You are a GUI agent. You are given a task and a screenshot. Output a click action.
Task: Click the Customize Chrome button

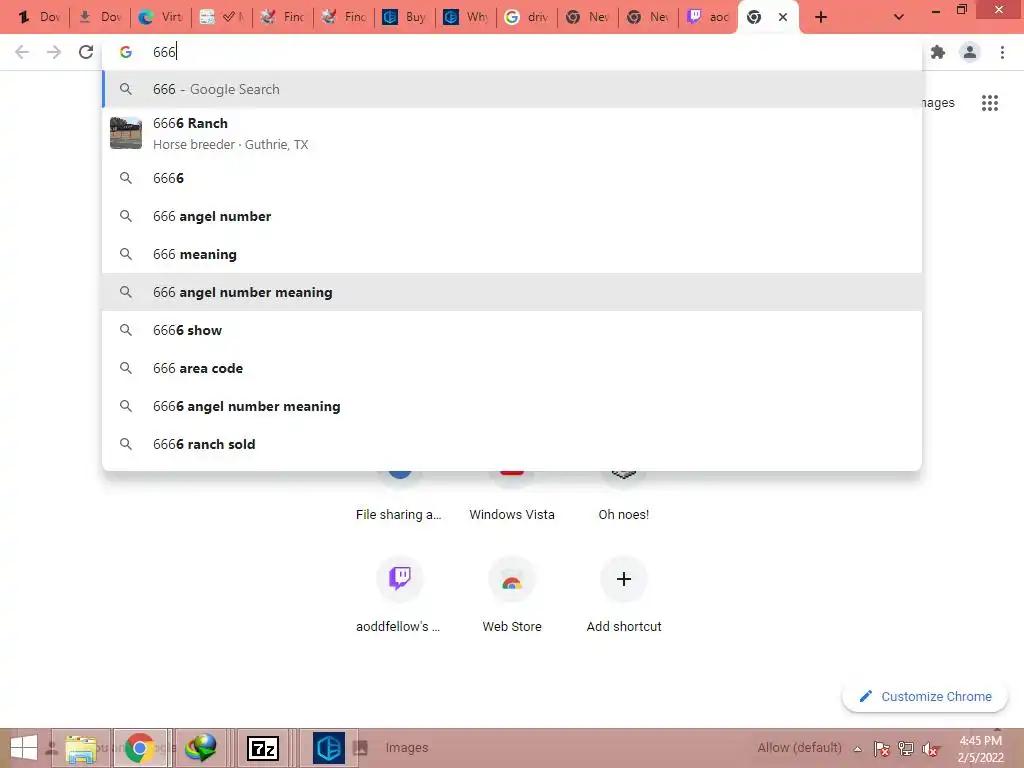[x=925, y=696]
